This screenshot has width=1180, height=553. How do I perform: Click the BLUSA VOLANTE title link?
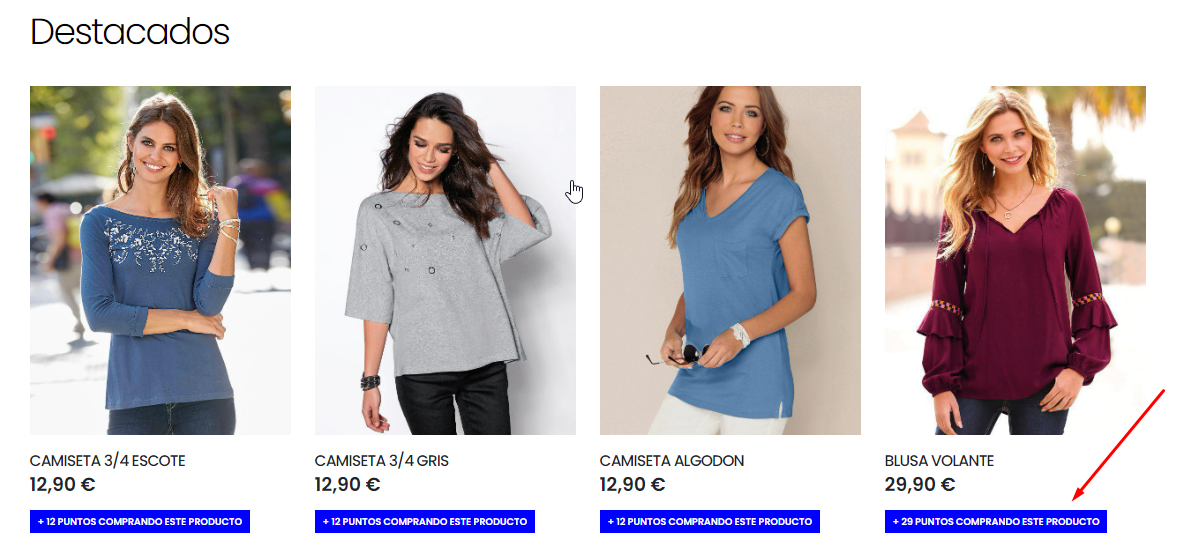click(x=939, y=460)
